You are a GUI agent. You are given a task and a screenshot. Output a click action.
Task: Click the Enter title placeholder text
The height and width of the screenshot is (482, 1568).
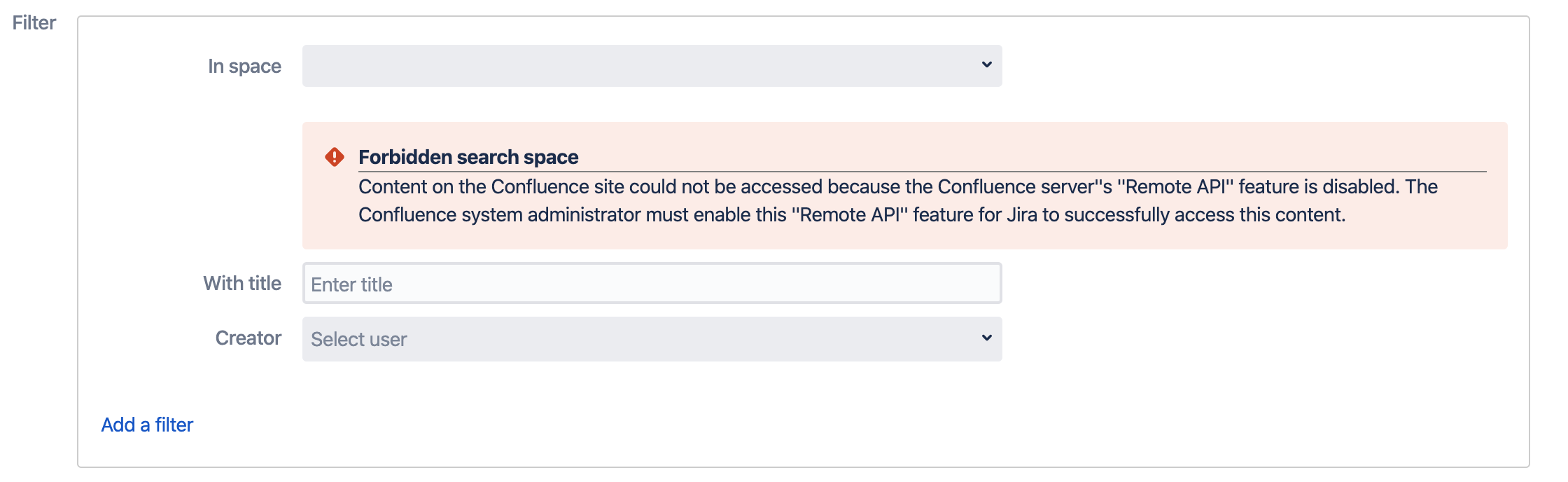click(x=351, y=284)
